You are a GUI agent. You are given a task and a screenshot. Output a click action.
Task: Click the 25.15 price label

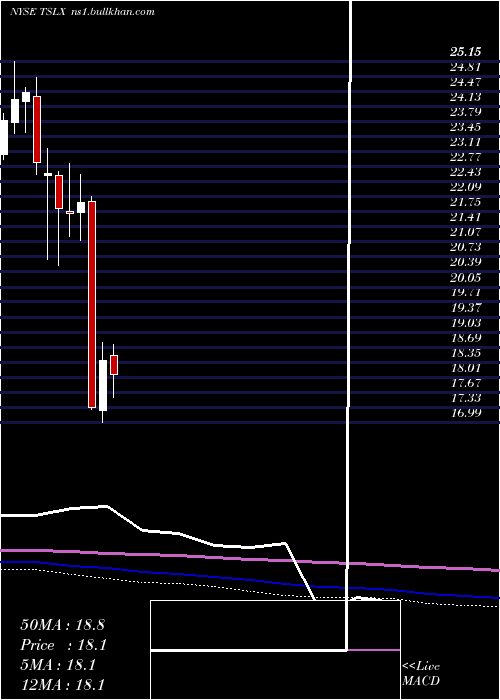pos(465,52)
